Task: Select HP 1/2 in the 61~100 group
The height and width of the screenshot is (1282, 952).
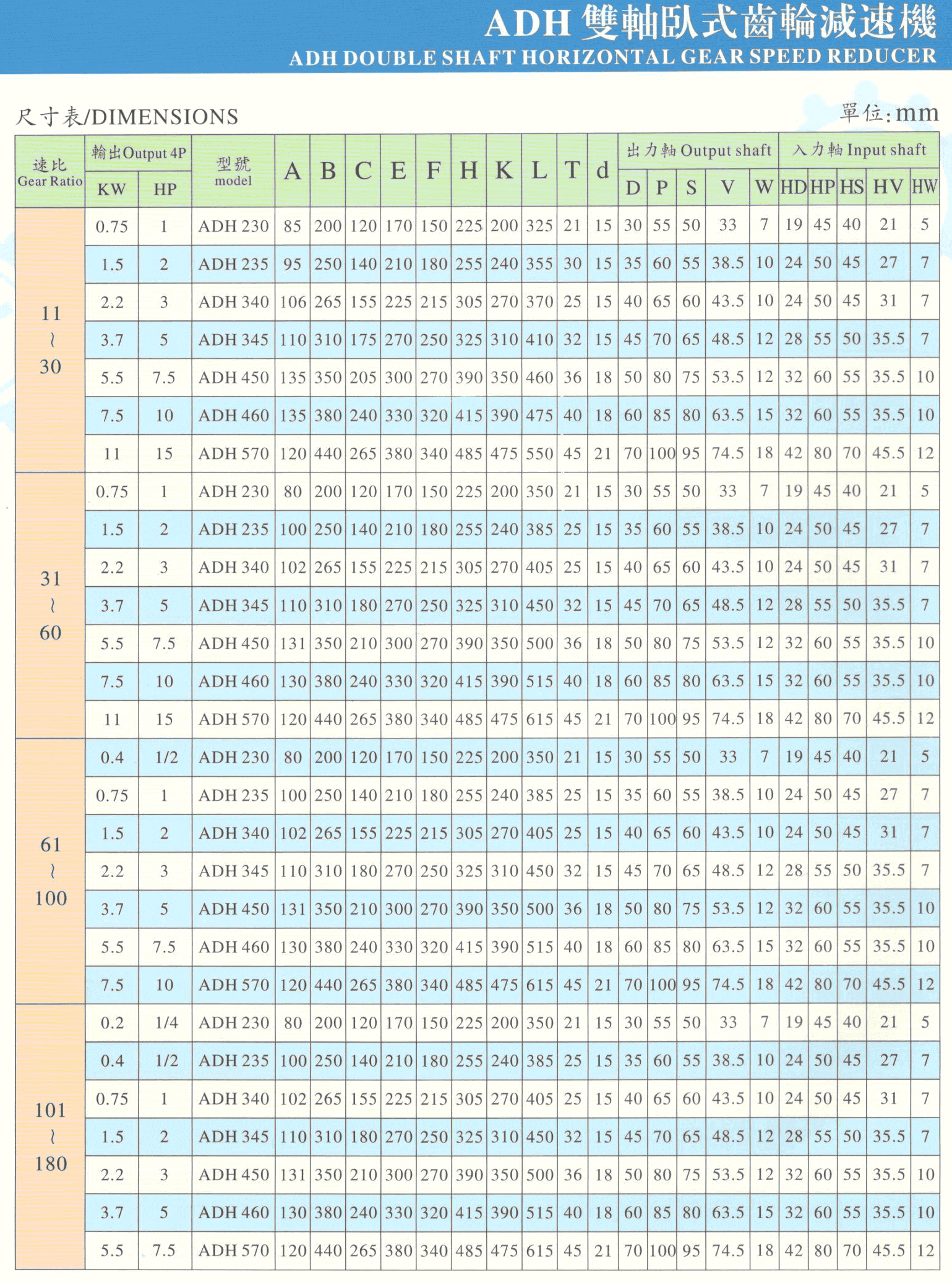Action: (x=166, y=757)
